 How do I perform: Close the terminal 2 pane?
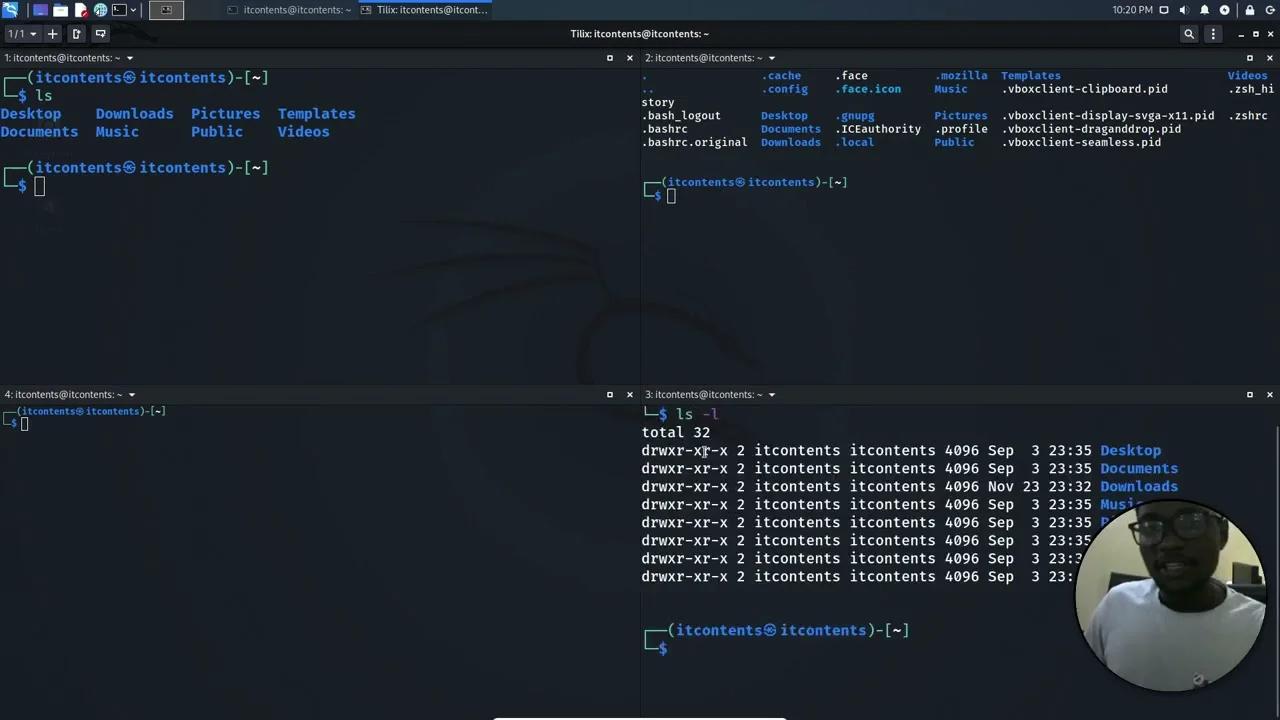(x=1270, y=58)
